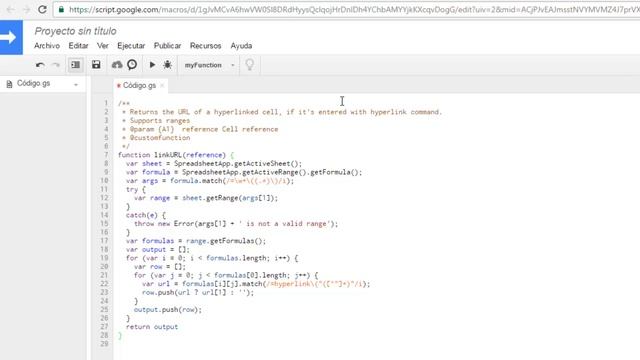This screenshot has width=640, height=360.
Task: Click the 'var formulas = range.getFormulas();' line
Action: 196,241
